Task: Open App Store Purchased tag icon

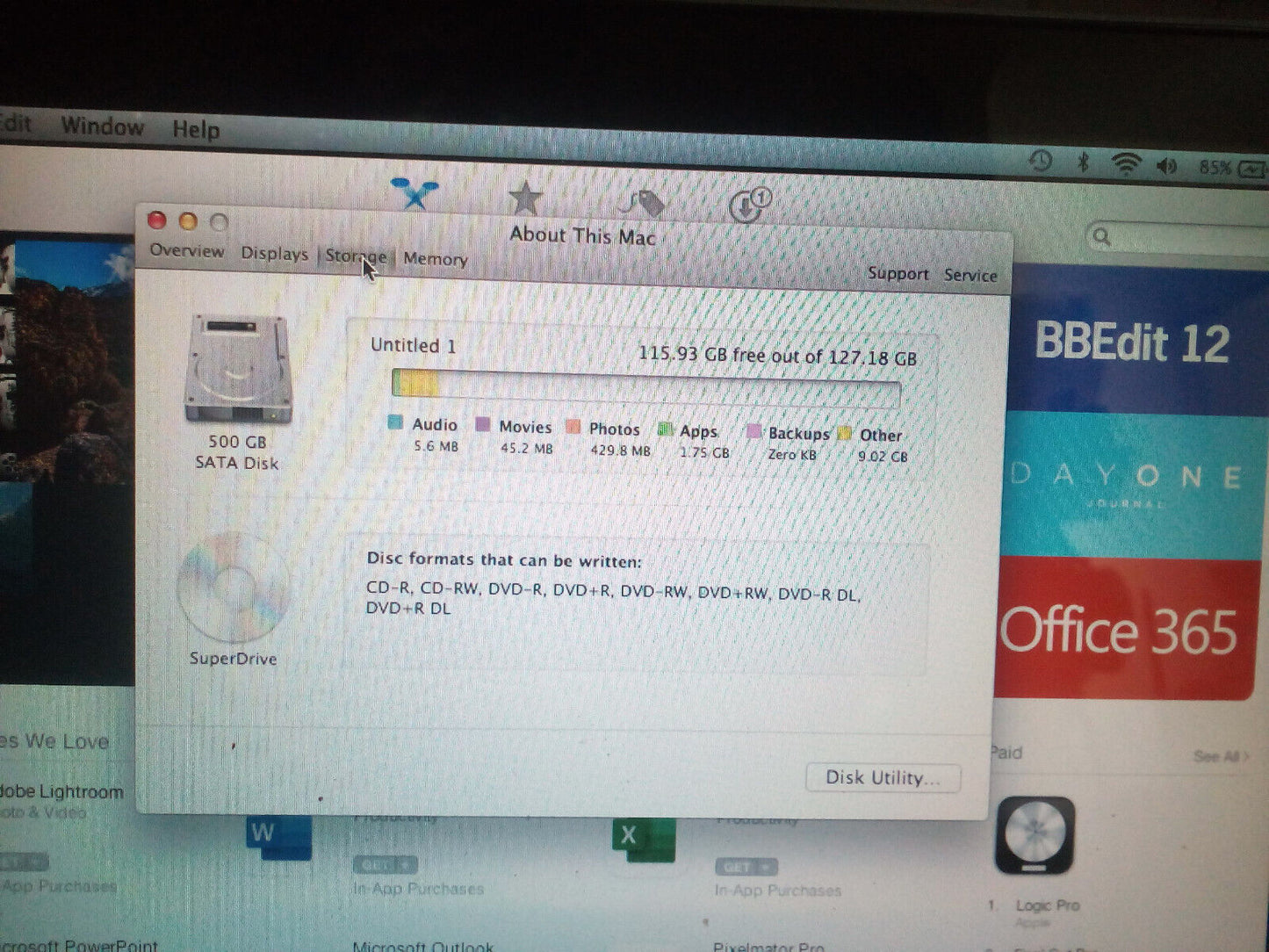Action: click(644, 204)
